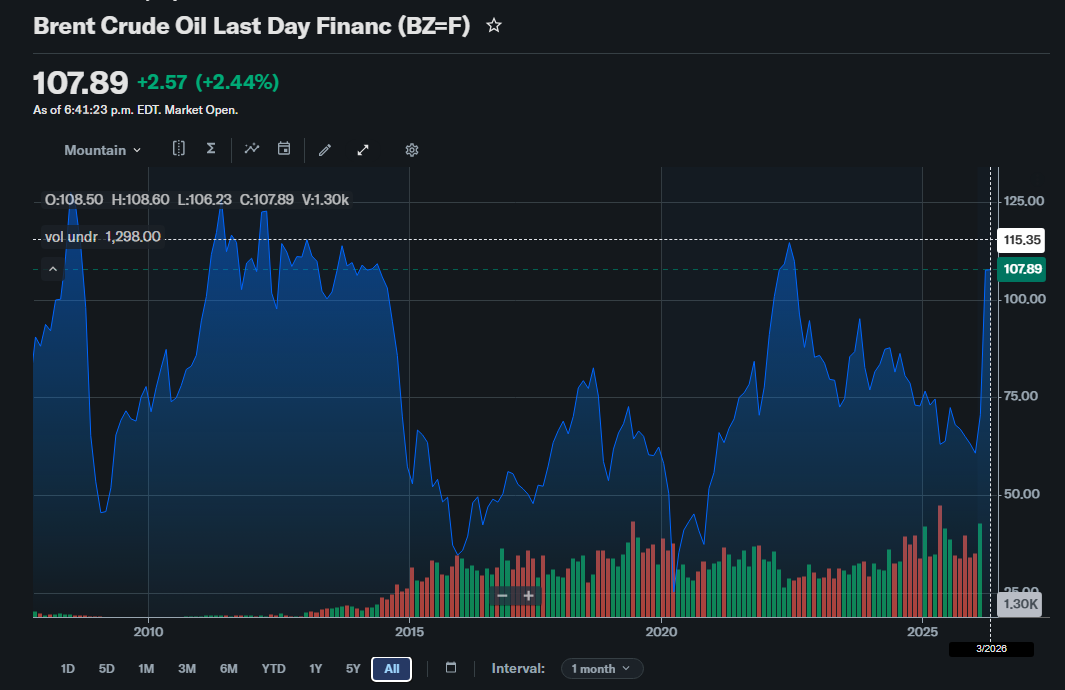Zoom out using the minus button
Image resolution: width=1065 pixels, height=690 pixels.
coord(503,596)
